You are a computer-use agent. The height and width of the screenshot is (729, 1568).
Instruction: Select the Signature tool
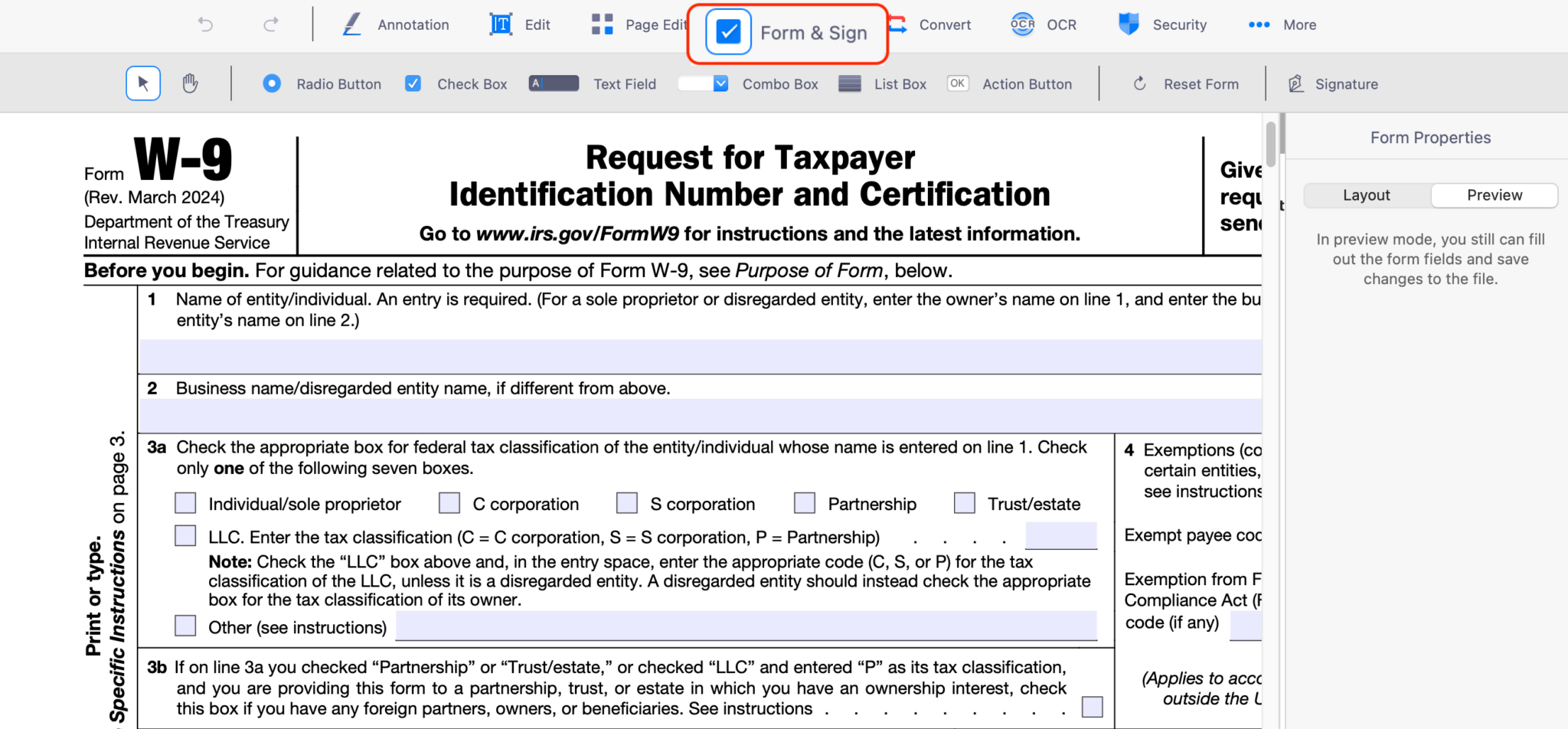pos(1332,83)
